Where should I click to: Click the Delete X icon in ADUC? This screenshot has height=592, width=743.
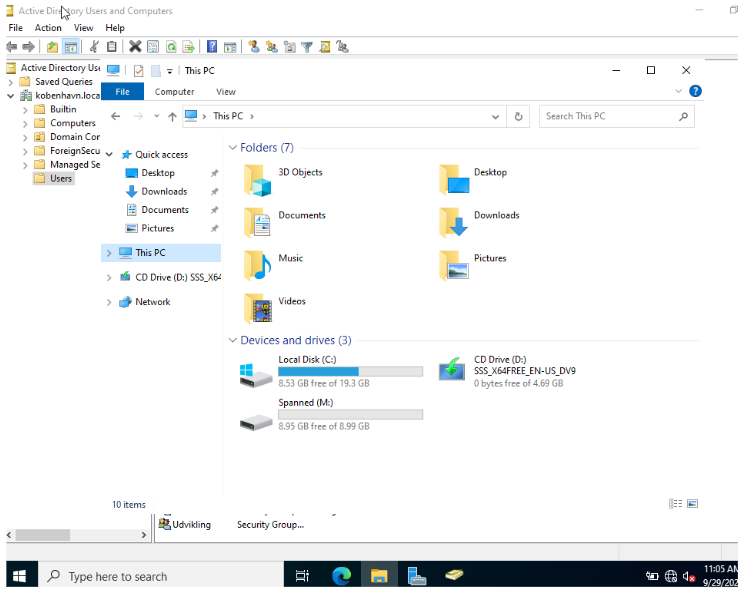coord(135,46)
